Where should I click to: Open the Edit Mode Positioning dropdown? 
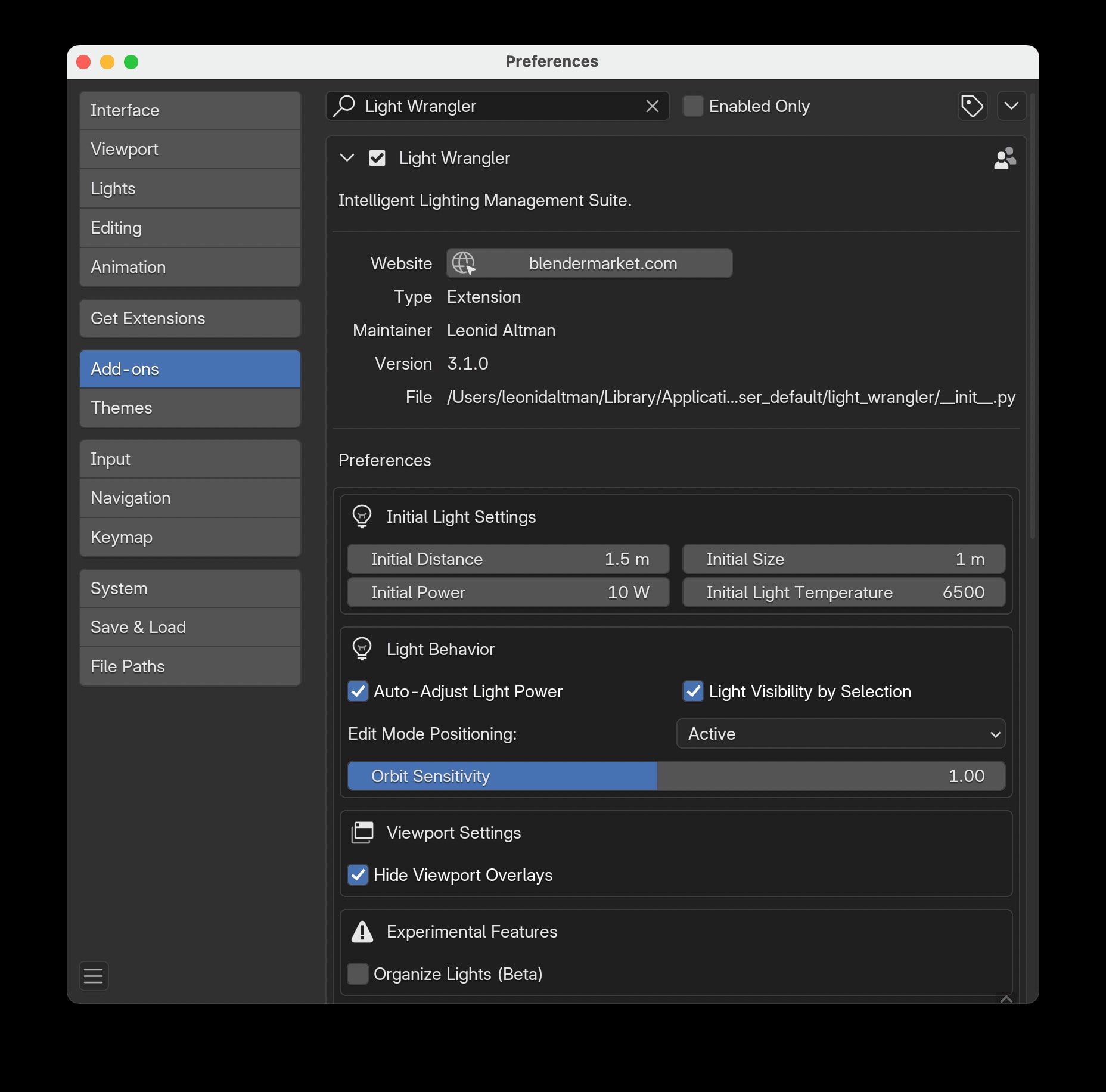click(x=839, y=734)
